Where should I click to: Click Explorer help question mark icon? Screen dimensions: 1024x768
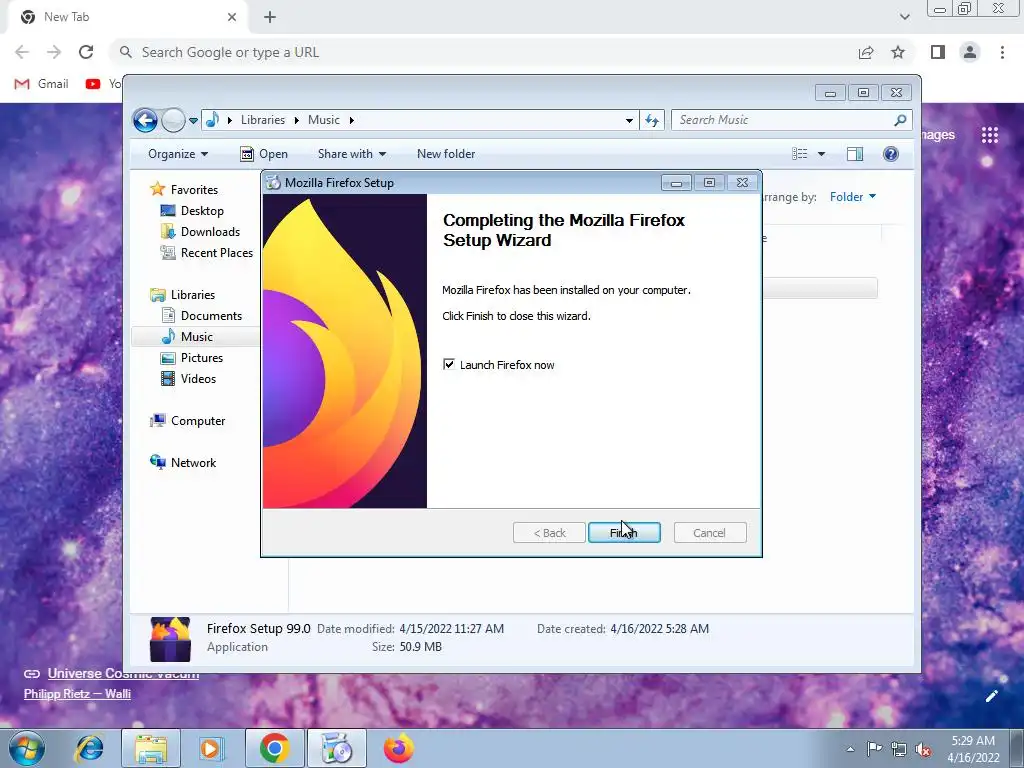pyautogui.click(x=891, y=154)
